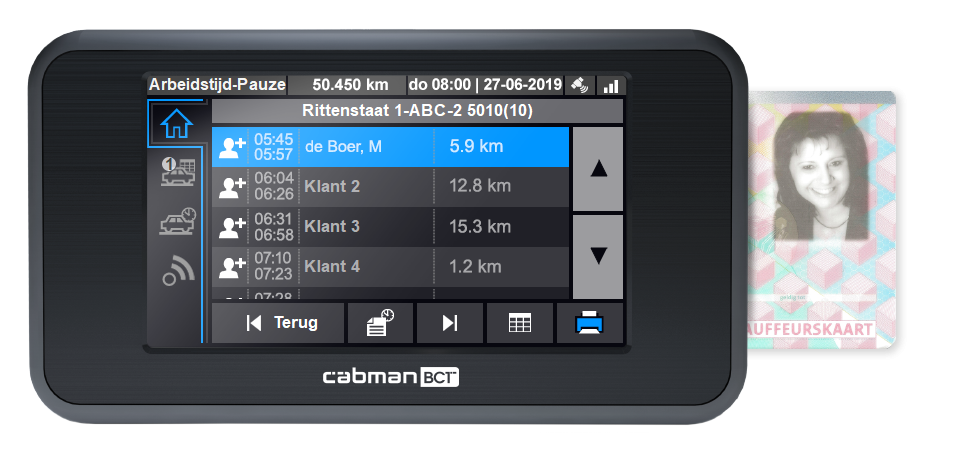Tap the skip-to-next arrow icon
955x455 pixels.
[x=449, y=323]
